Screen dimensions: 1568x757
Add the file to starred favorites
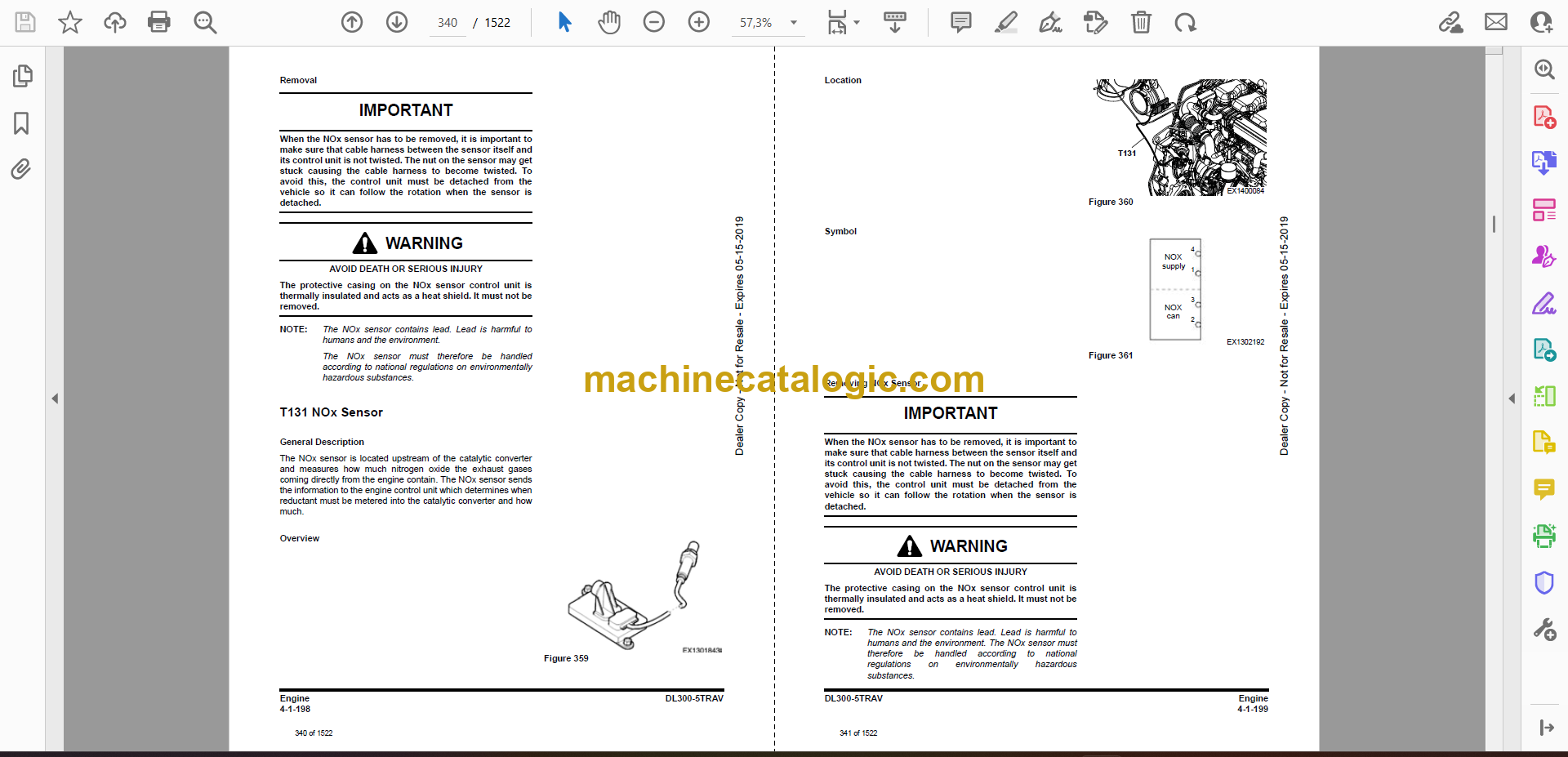coord(70,22)
